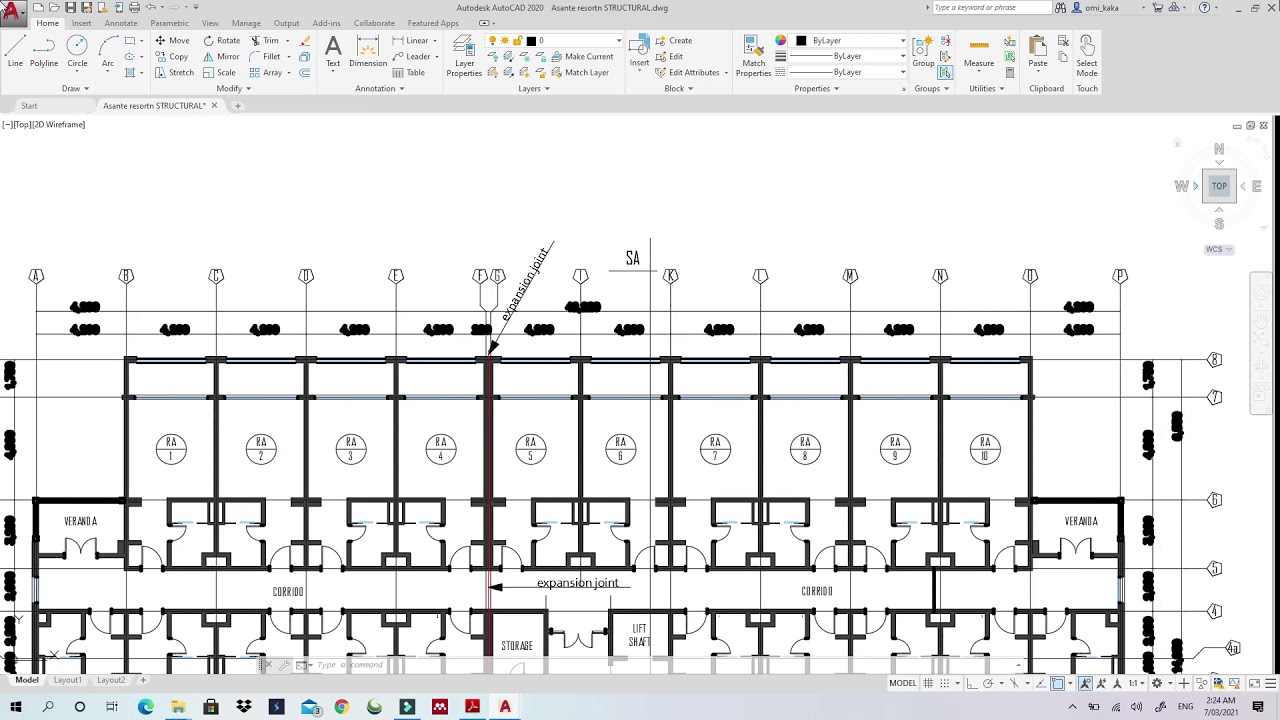Click Leader annotation button
The image size is (1280, 720).
click(x=412, y=57)
